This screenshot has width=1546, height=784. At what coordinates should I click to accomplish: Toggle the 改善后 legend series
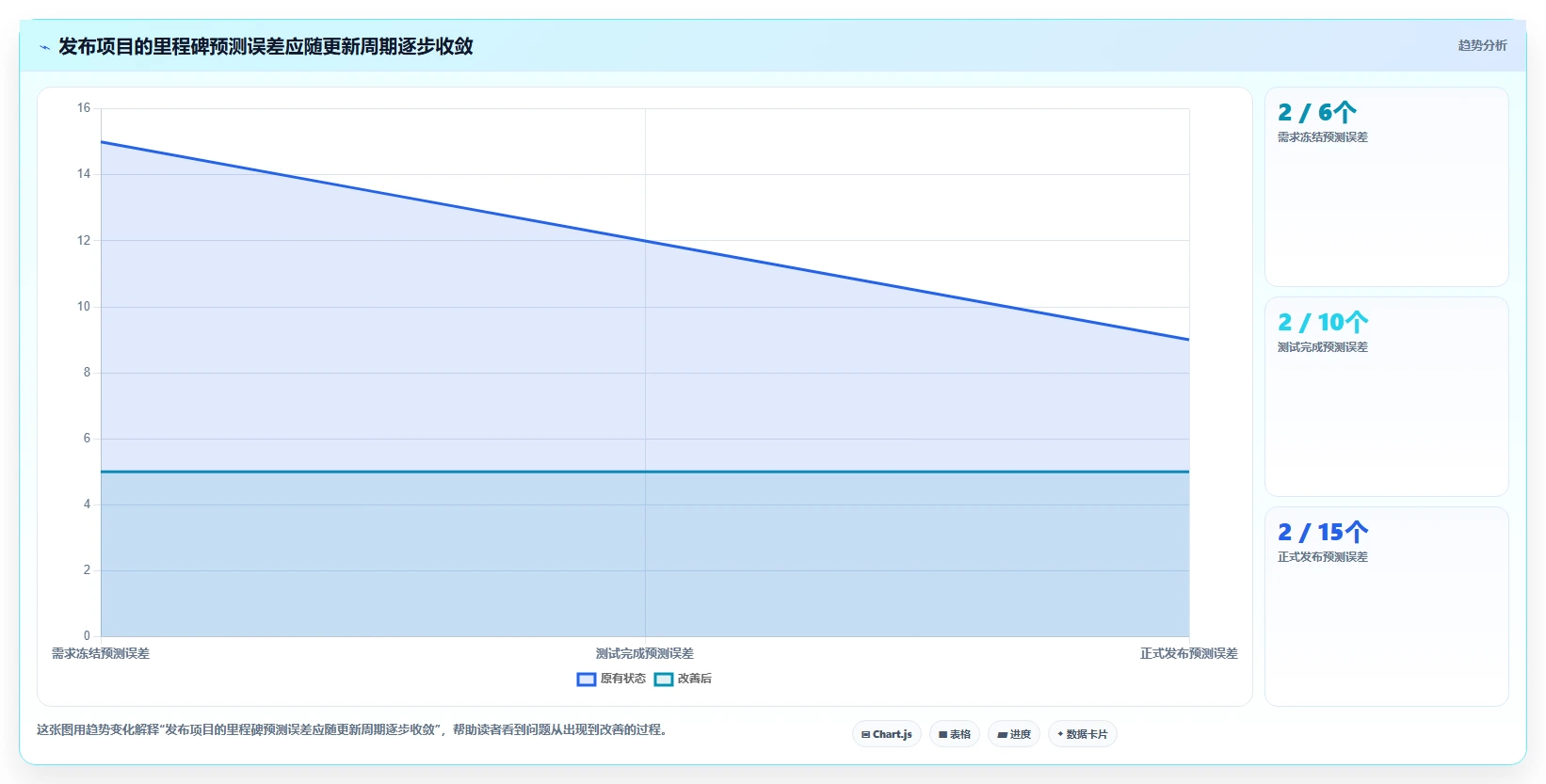pos(683,679)
